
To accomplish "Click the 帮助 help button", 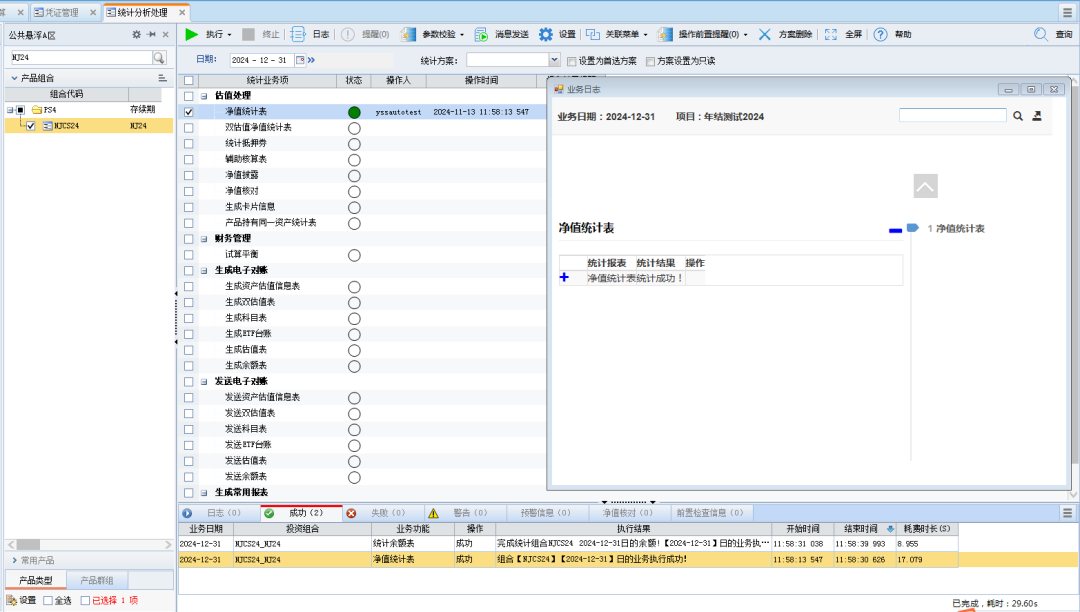I will (x=881, y=34).
